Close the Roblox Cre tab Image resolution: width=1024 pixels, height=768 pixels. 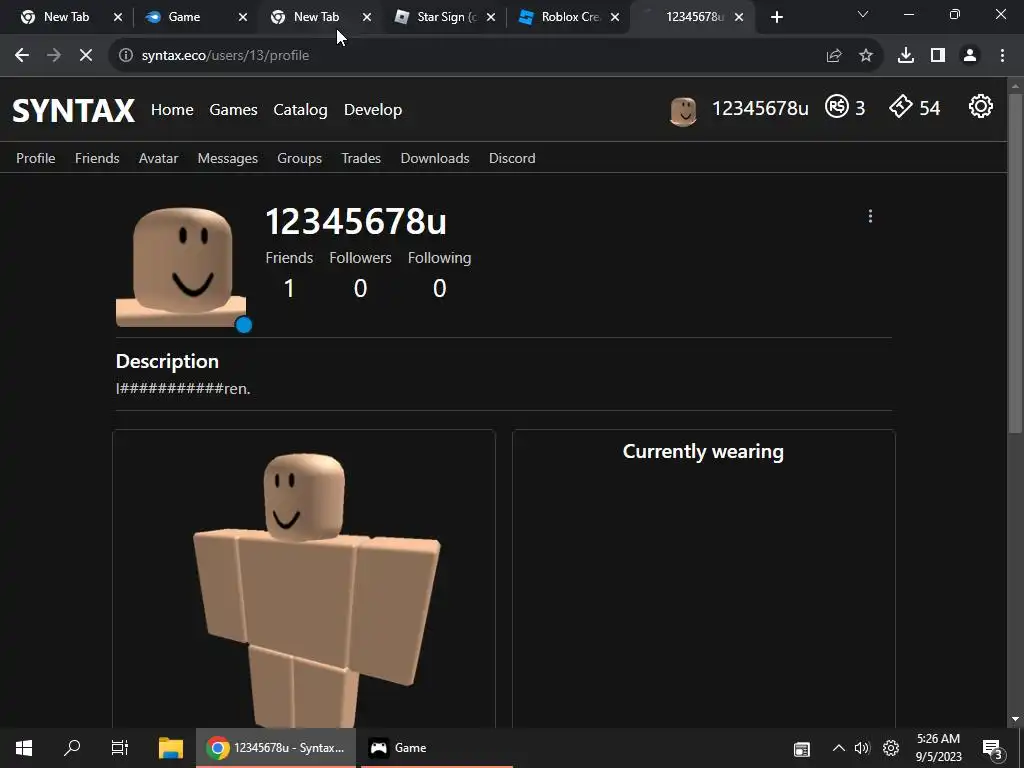pyautogui.click(x=615, y=17)
